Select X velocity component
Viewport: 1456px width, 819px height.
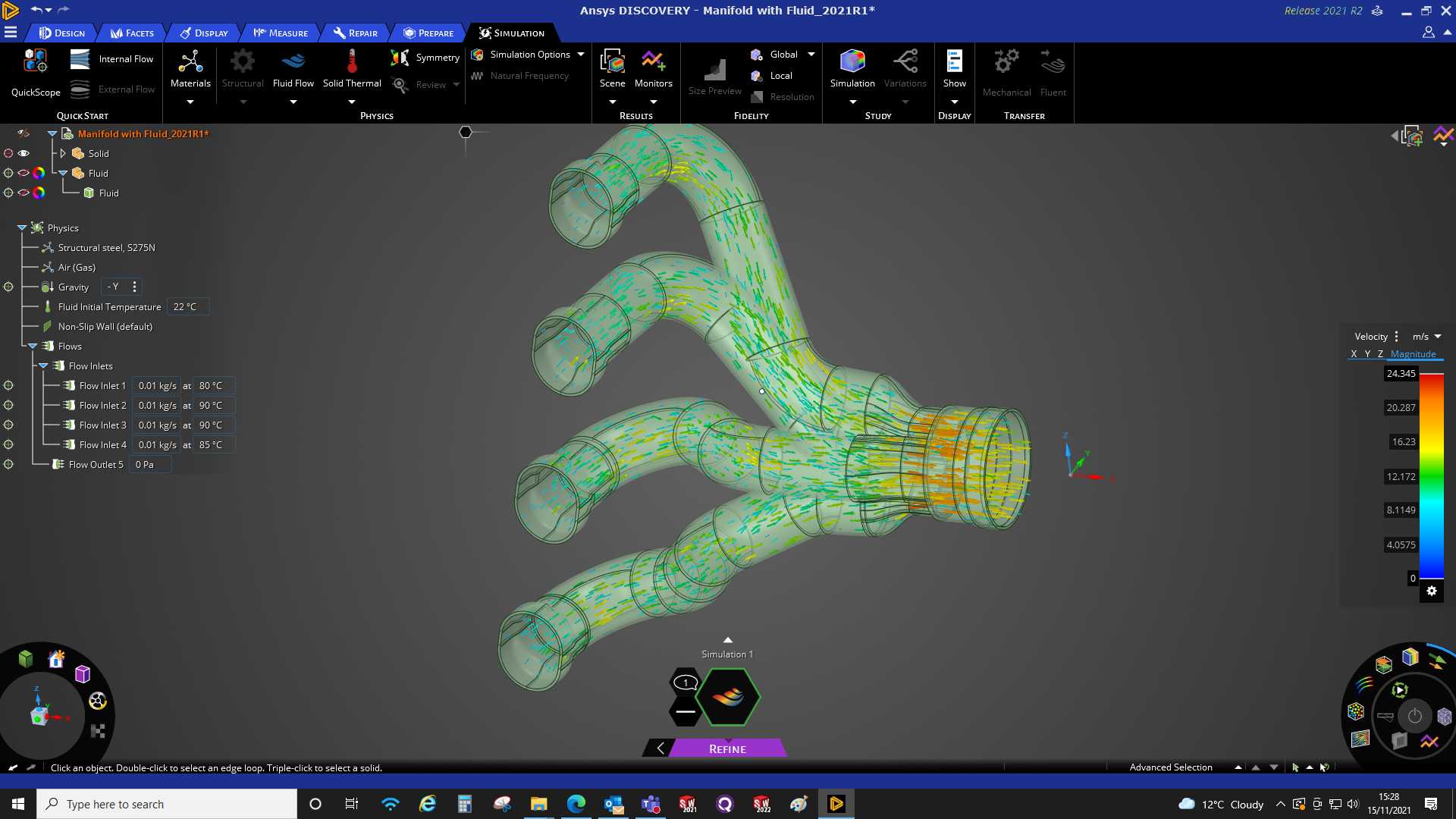coord(1354,354)
